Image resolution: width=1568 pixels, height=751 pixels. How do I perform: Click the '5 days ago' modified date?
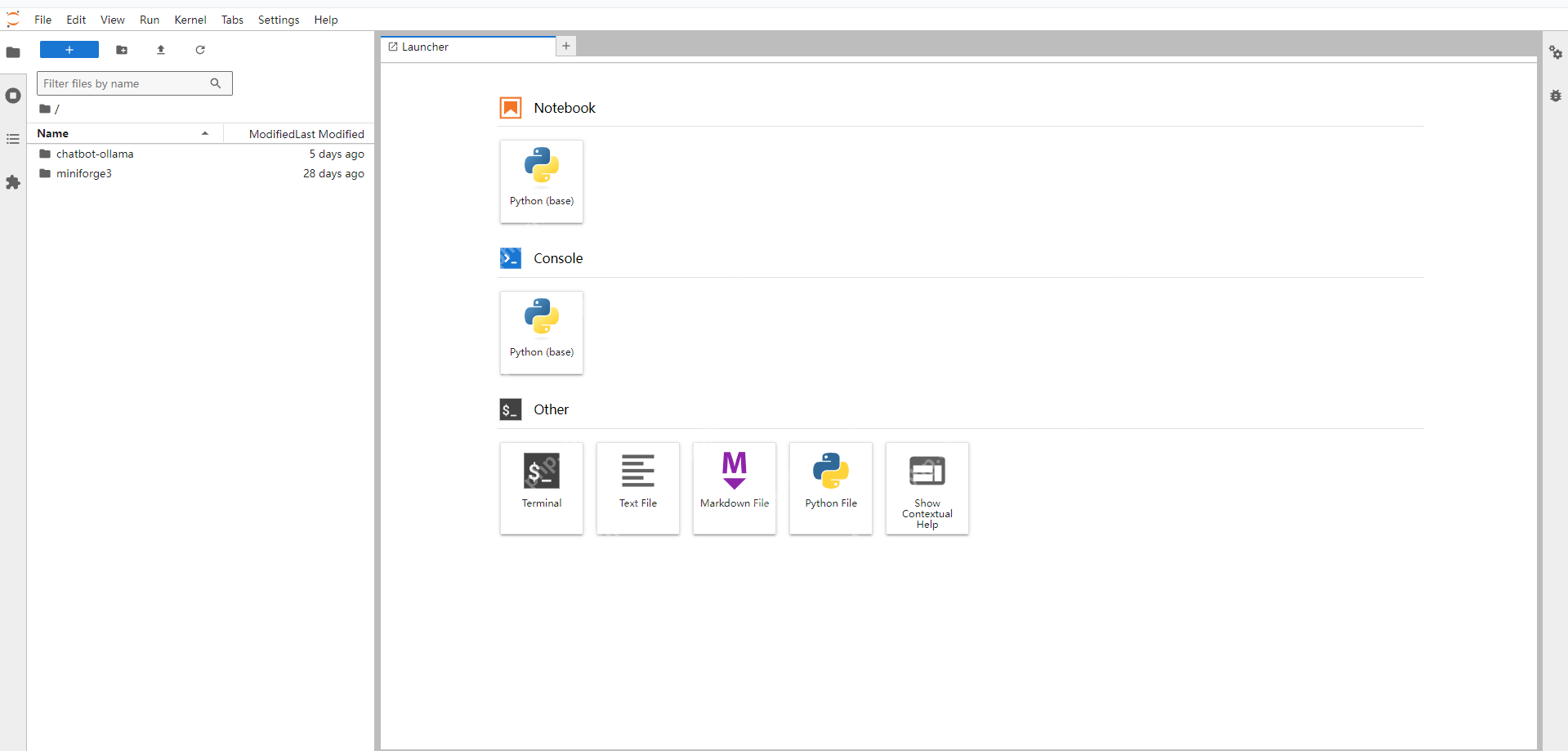tap(337, 154)
